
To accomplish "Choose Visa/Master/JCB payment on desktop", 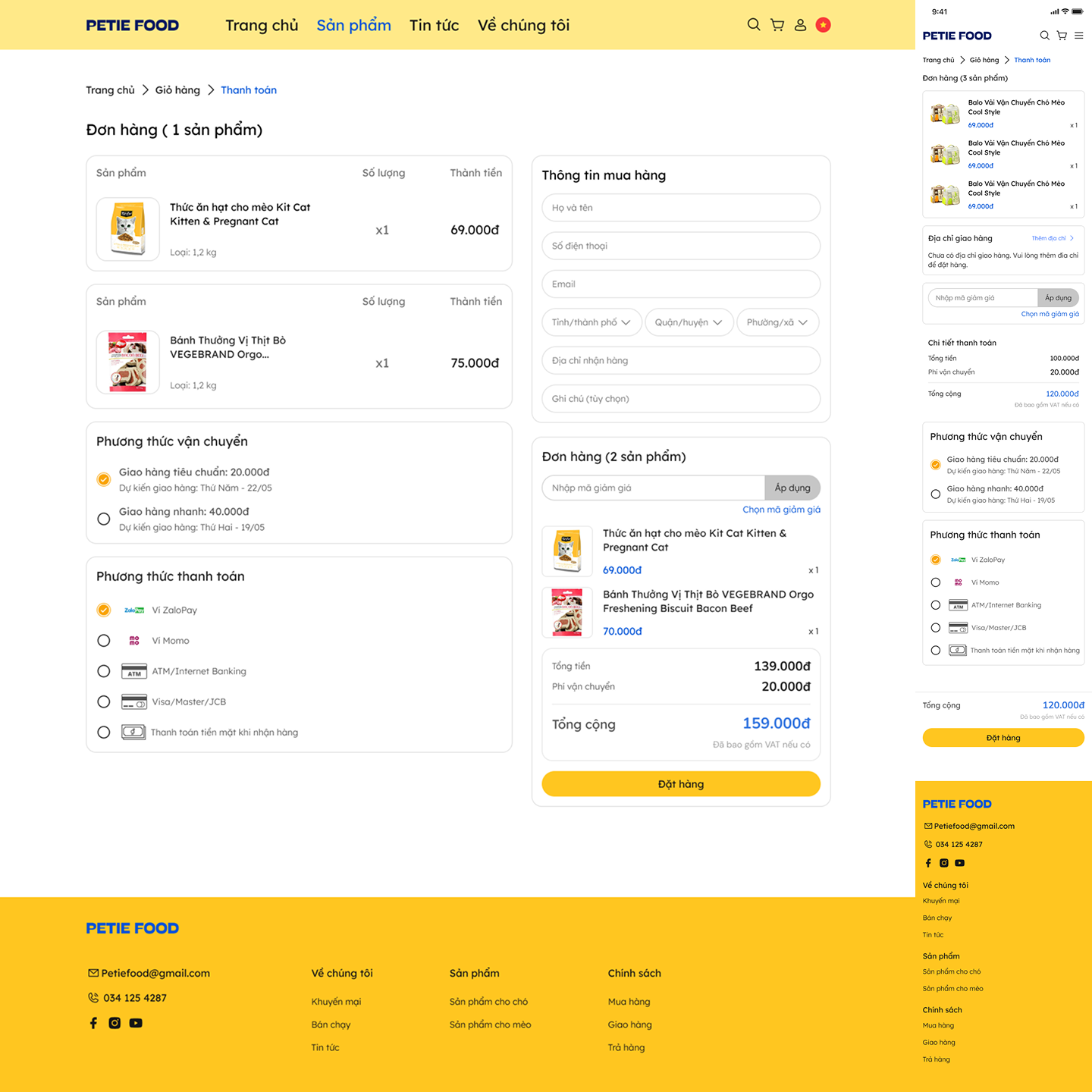I will (x=104, y=702).
